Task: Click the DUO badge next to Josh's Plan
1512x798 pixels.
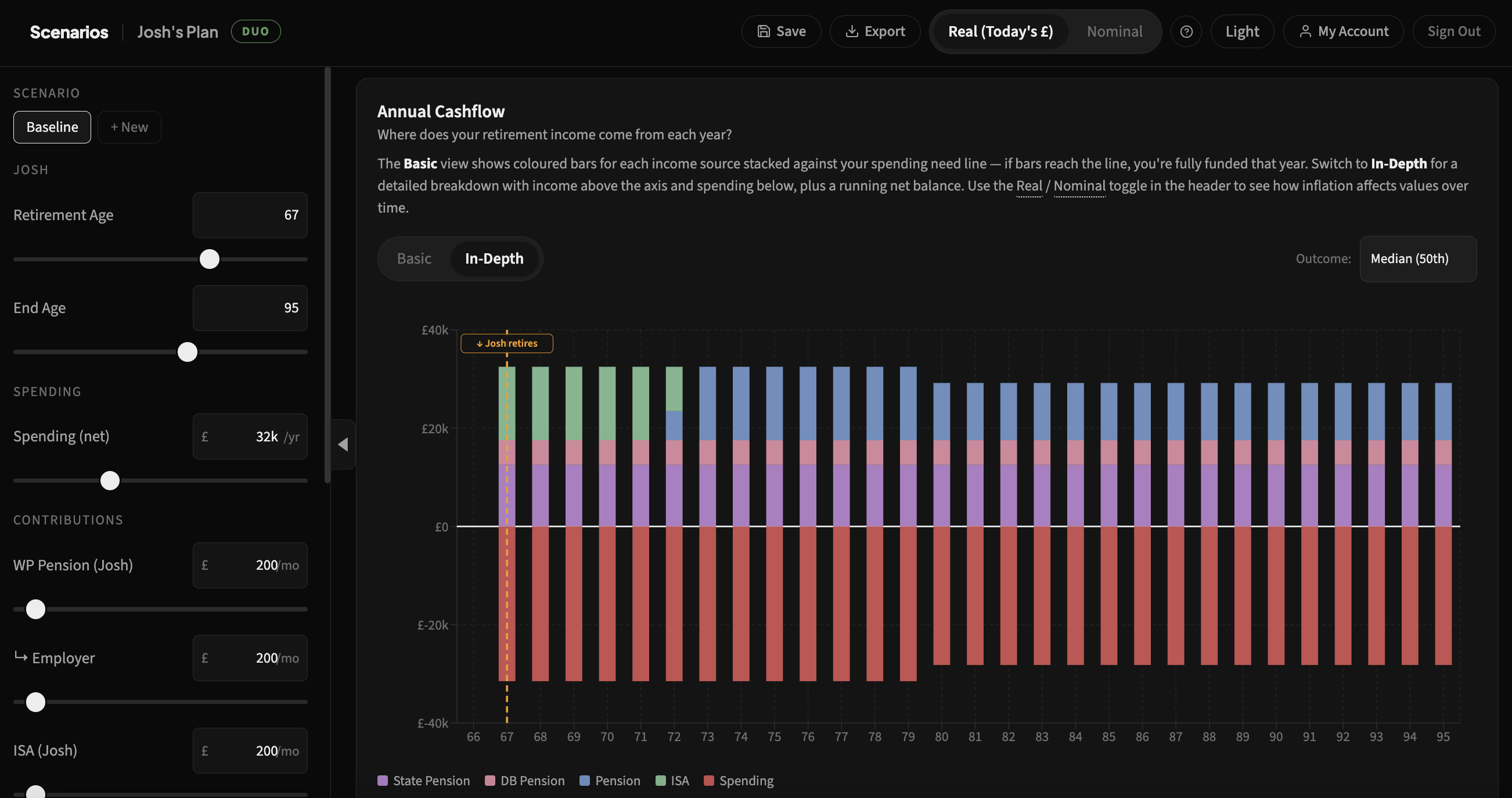Action: (255, 31)
